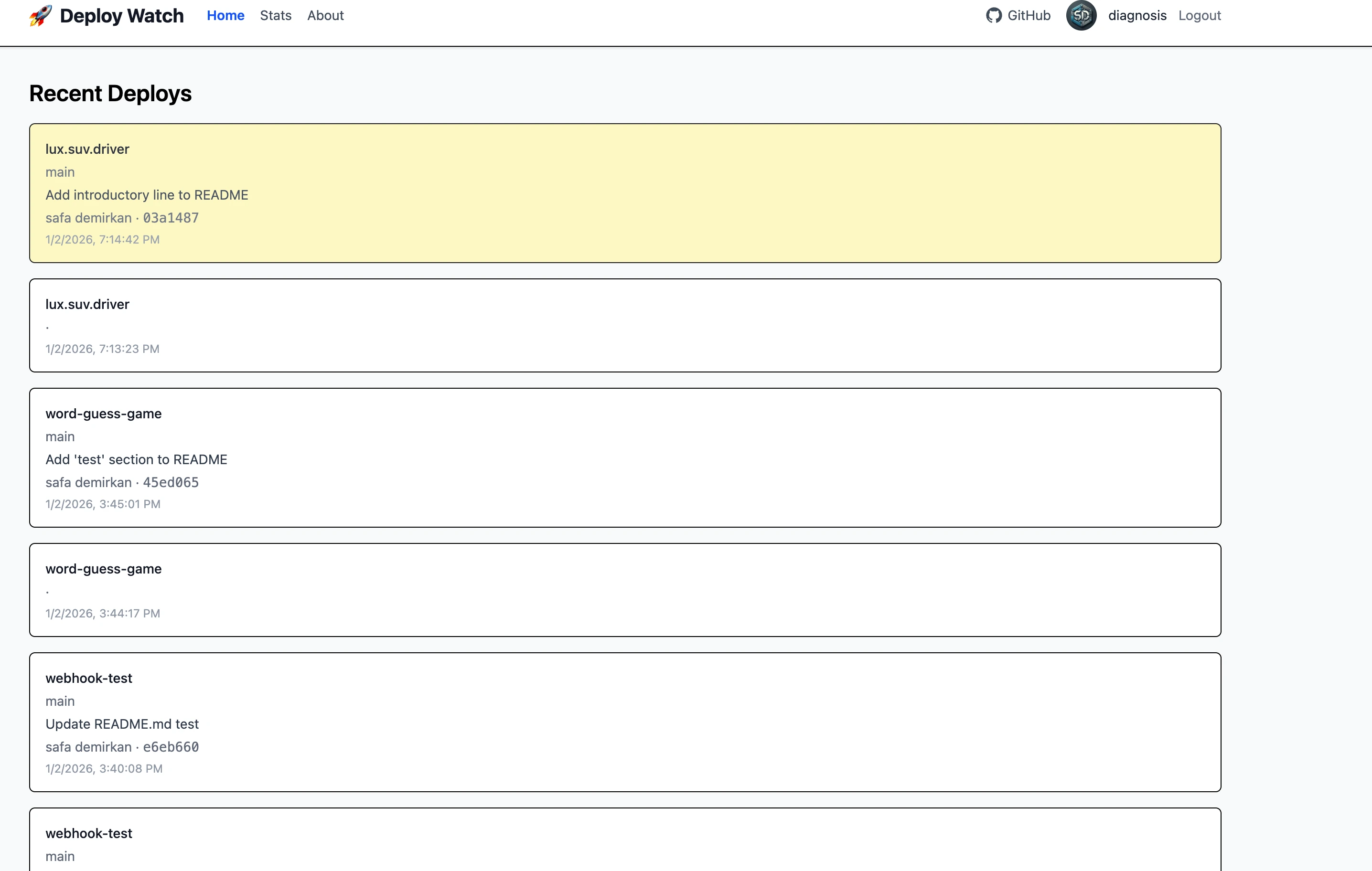Click the diagnosis username
Viewport: 1372px width, 871px height.
coord(1137,15)
